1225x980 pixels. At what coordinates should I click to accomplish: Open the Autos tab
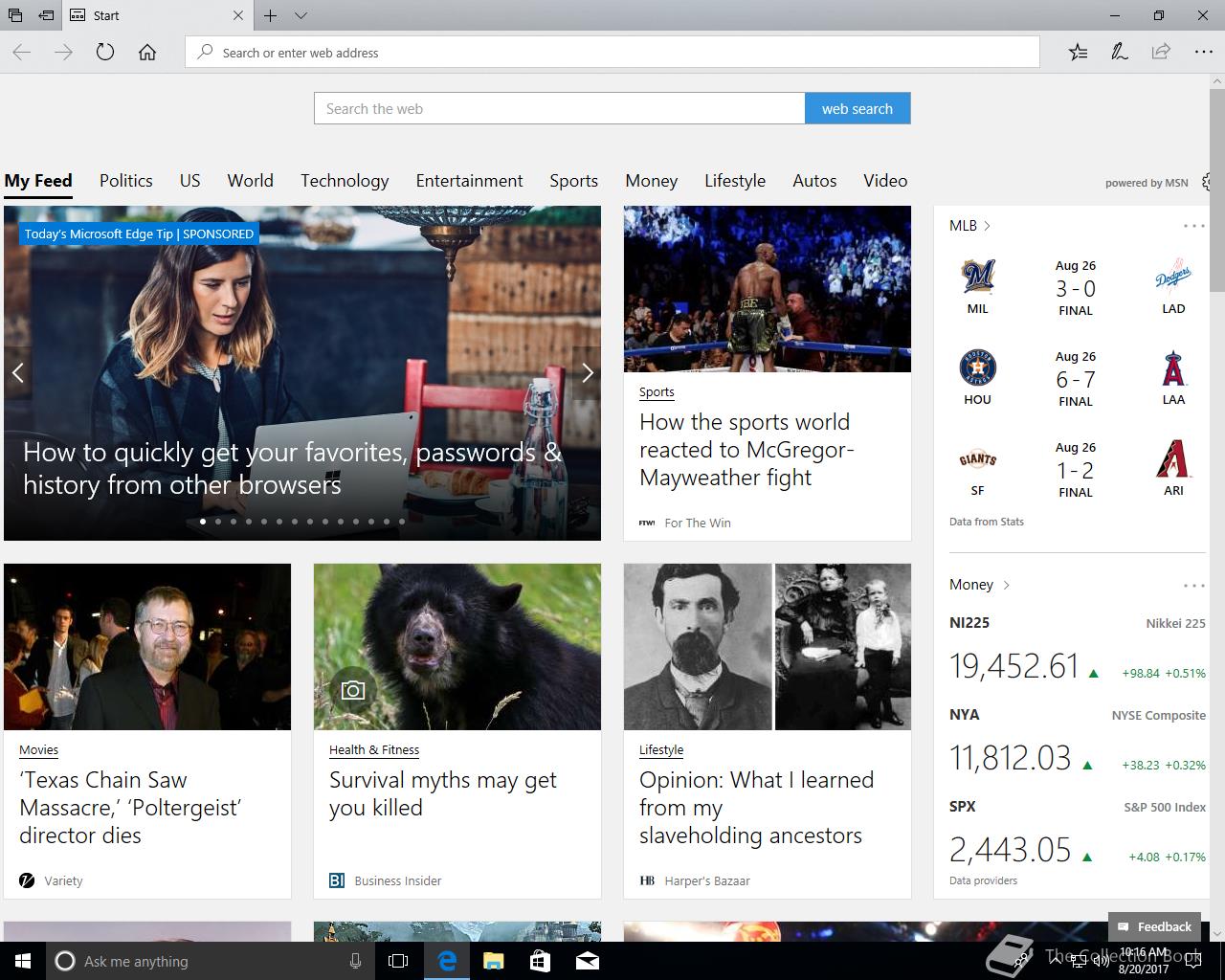click(814, 181)
